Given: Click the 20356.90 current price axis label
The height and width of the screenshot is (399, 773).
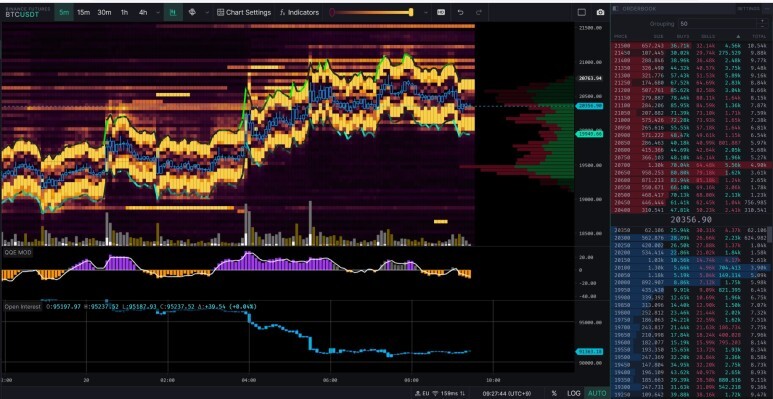Looking at the screenshot, I should (x=590, y=106).
